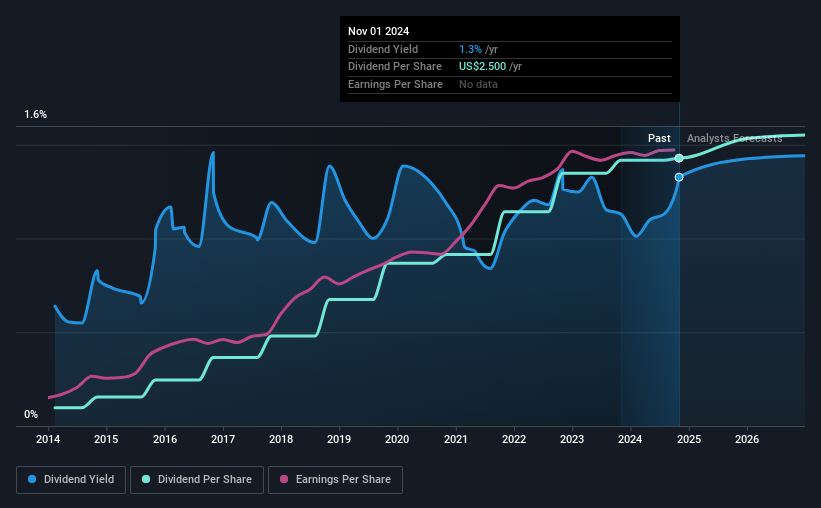Viewport: 821px width, 508px height.
Task: Click the 2021 x-axis label
Action: (x=456, y=439)
